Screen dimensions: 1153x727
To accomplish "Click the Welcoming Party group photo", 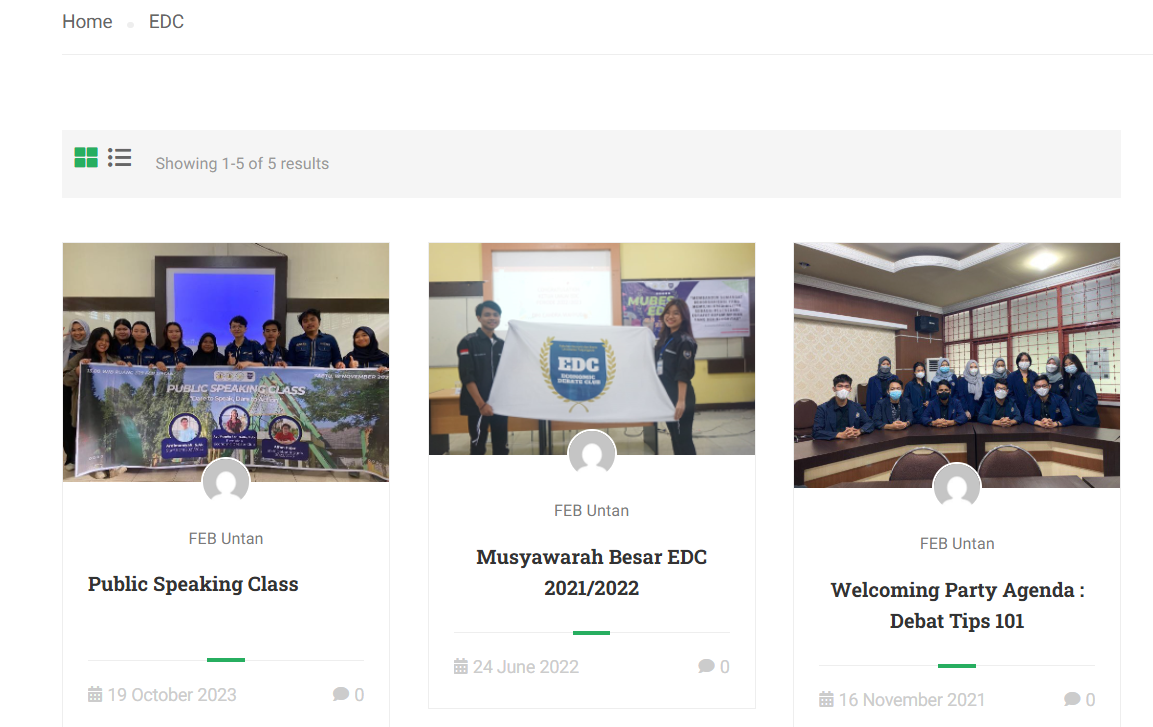I will coord(957,365).
